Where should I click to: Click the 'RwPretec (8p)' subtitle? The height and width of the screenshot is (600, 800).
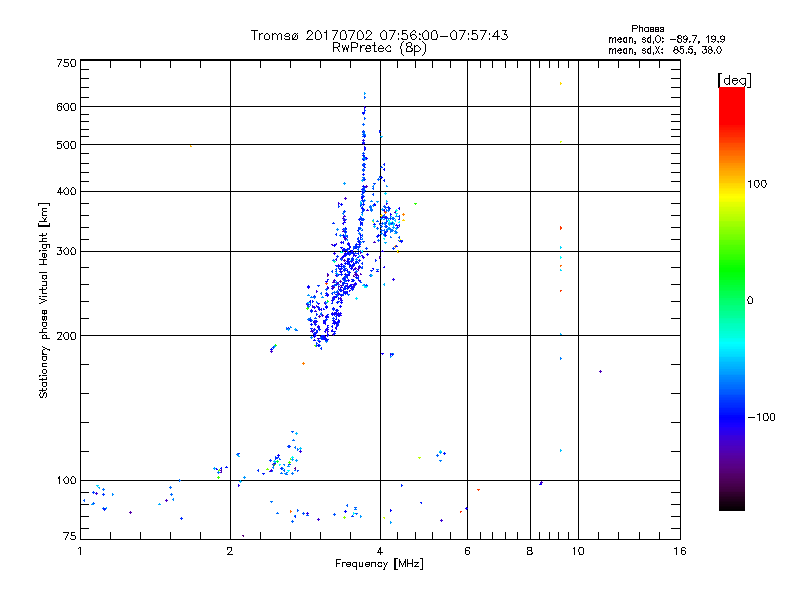pos(379,48)
